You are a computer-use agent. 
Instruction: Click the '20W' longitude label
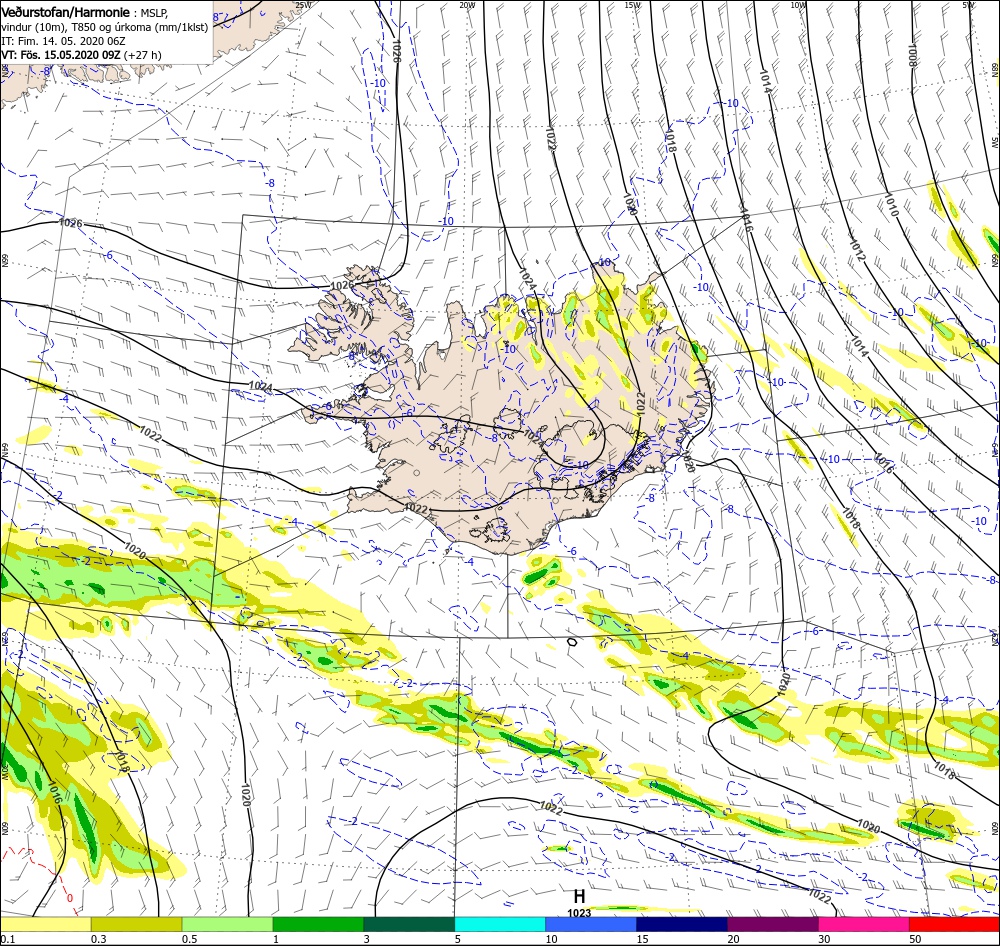467,5
